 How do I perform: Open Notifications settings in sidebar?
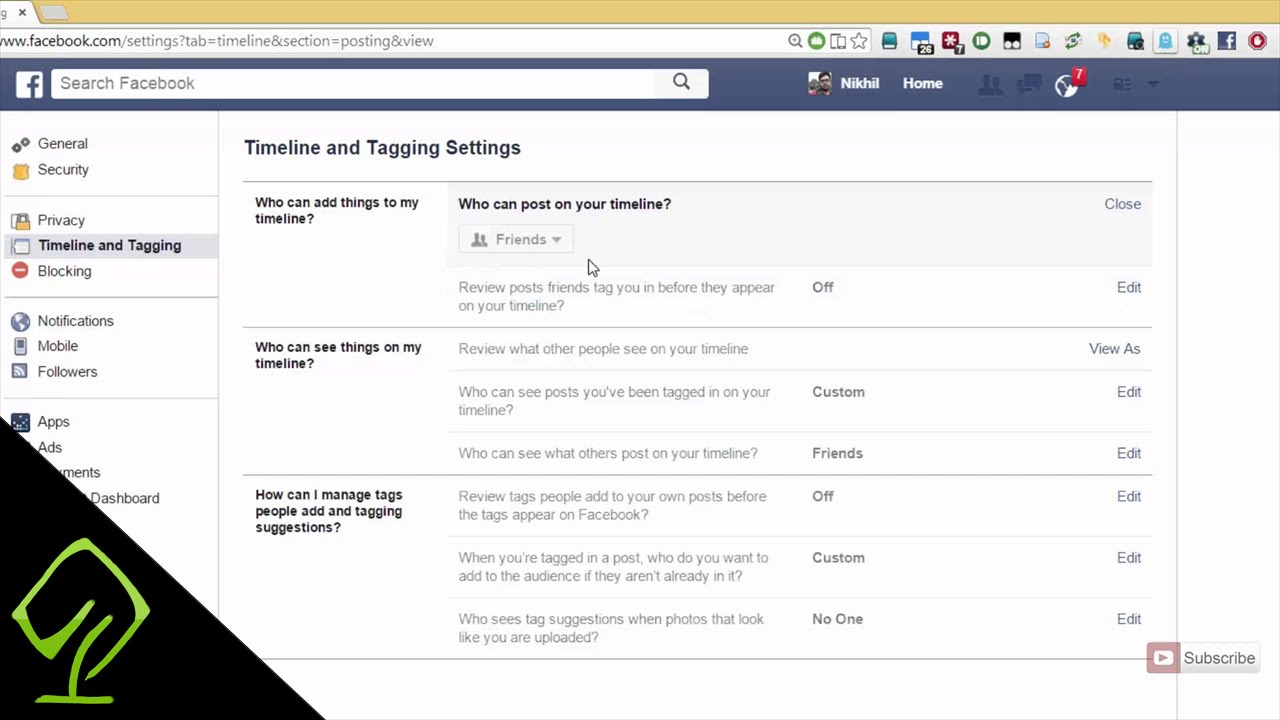[x=75, y=321]
